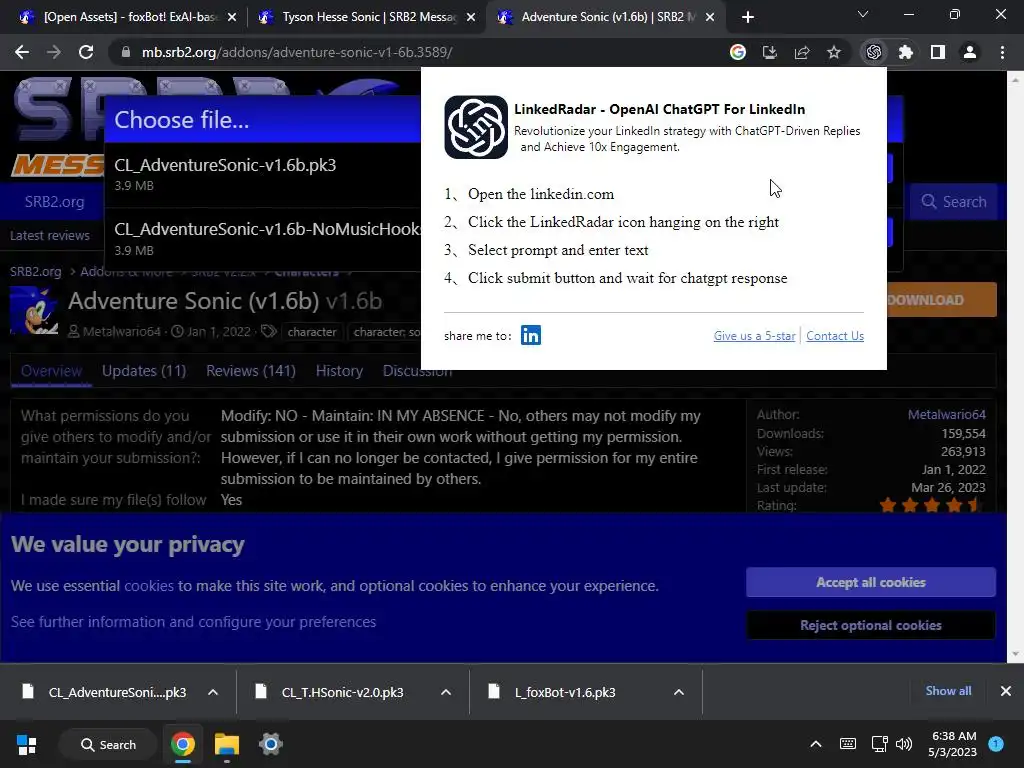Image resolution: width=1024 pixels, height=768 pixels.
Task: Click the Latest reviews link
Action: coord(50,236)
